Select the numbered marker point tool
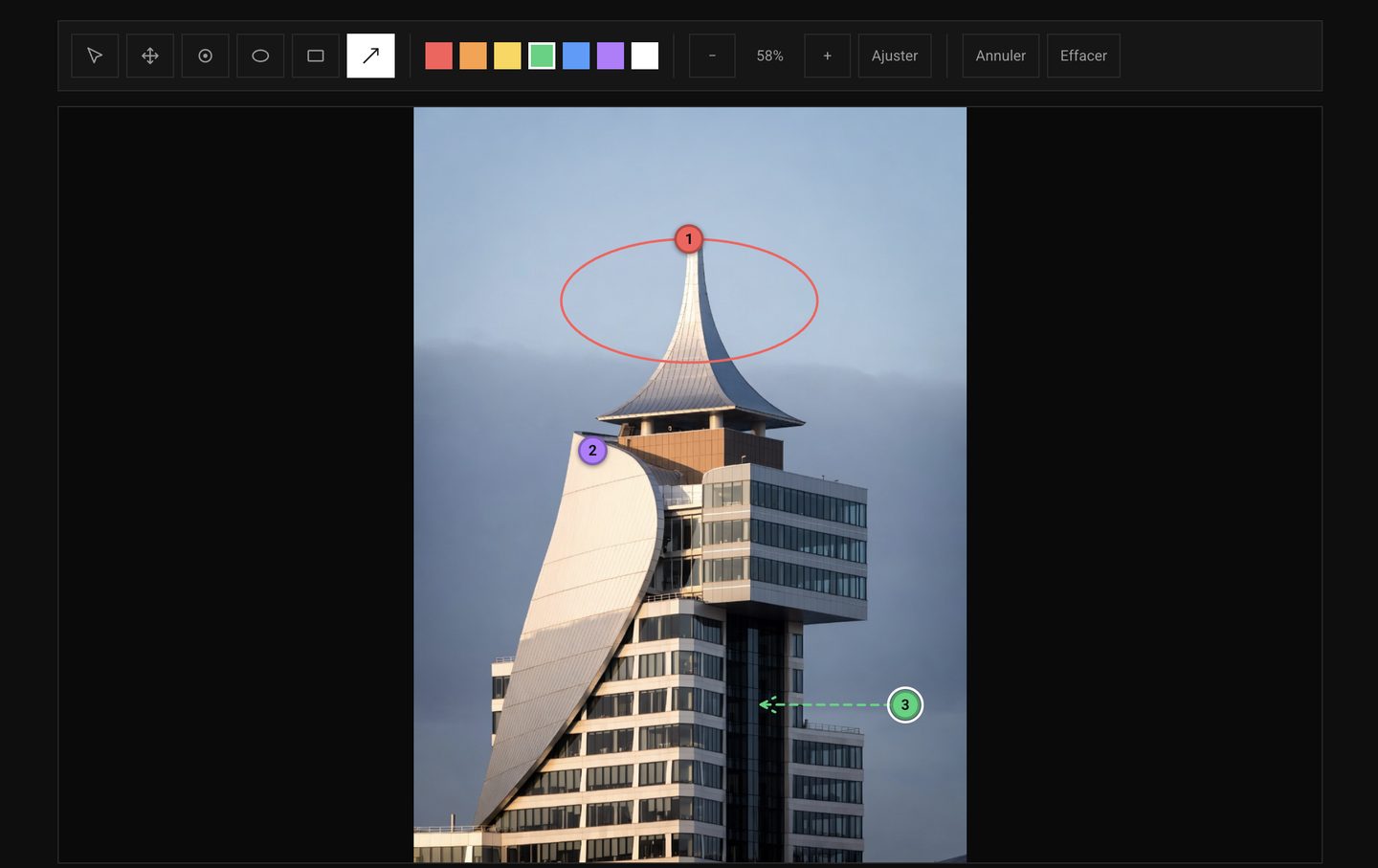This screenshot has height=868, width=1378. (x=205, y=56)
